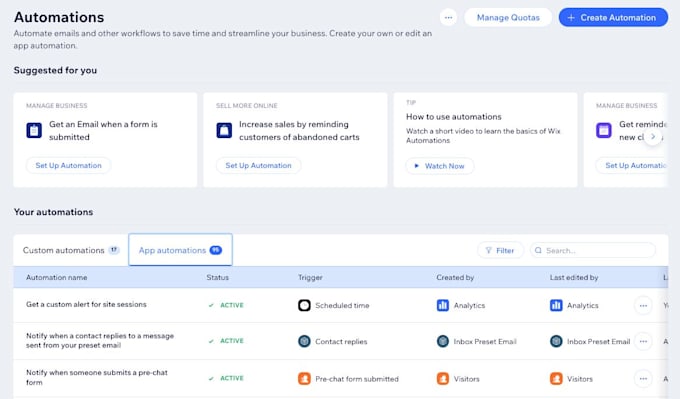This screenshot has height=399, width=680.
Task: Open the Filter options
Action: 500,250
